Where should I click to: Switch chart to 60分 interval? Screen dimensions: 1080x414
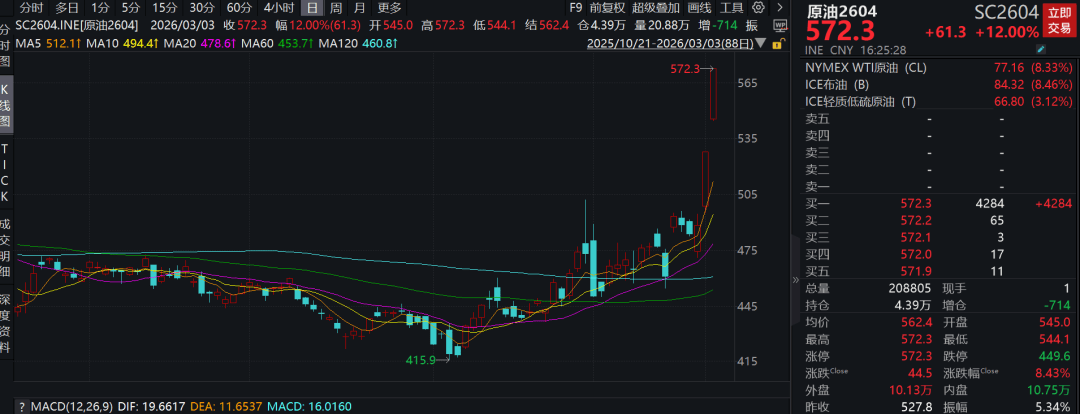(239, 8)
